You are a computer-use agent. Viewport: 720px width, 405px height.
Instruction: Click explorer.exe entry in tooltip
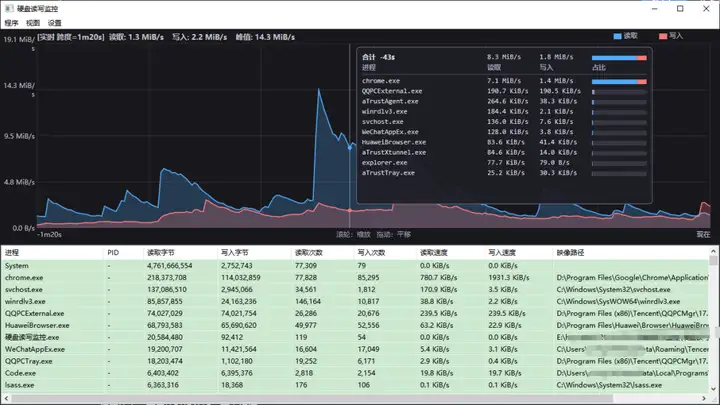[x=384, y=163]
